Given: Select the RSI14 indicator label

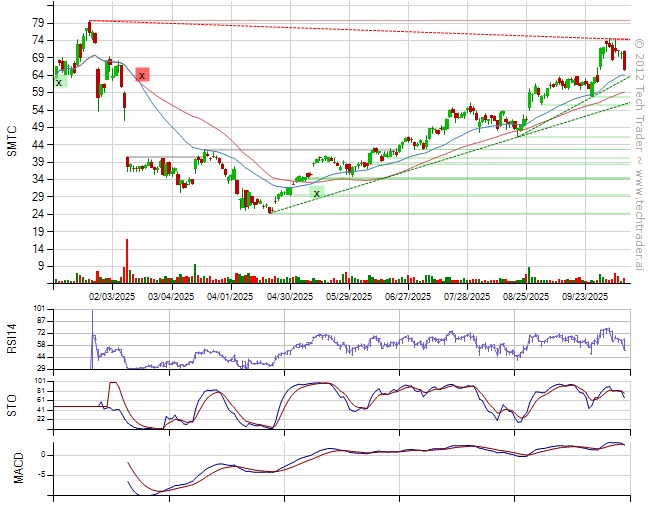Looking at the screenshot, I should click(x=12, y=339).
